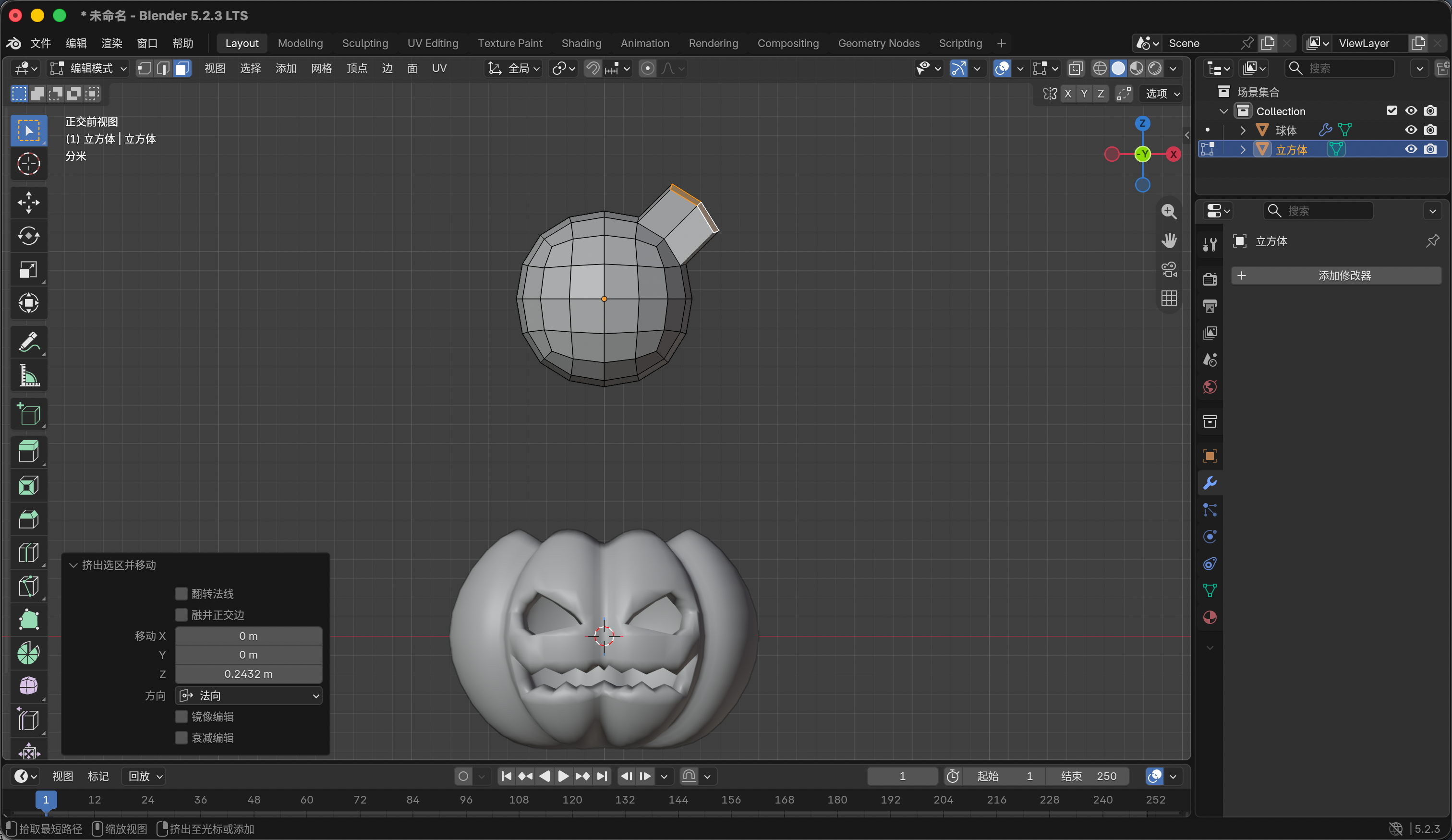The image size is (1452, 840).
Task: Choose the Bevel tool
Action: pyautogui.click(x=28, y=519)
